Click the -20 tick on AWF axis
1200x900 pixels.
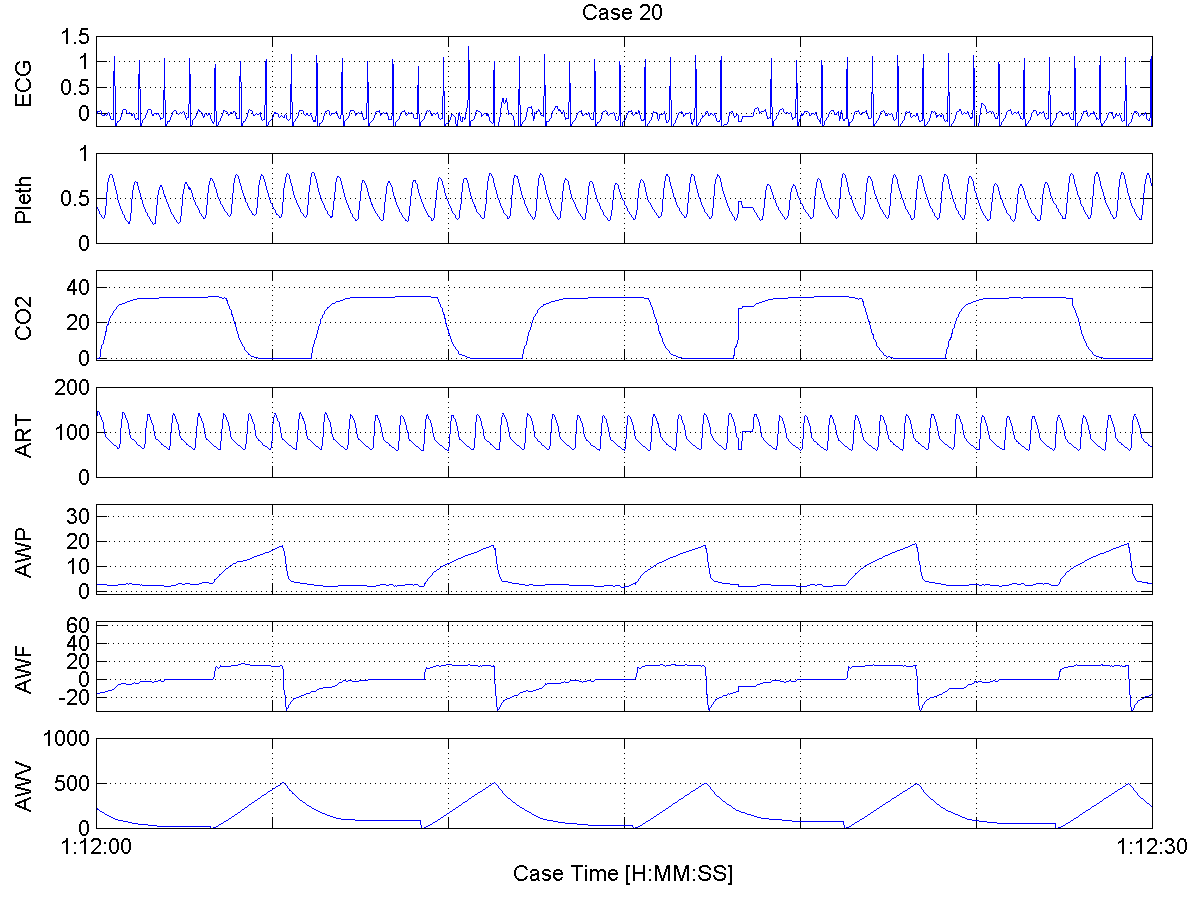pyautogui.click(x=75, y=698)
